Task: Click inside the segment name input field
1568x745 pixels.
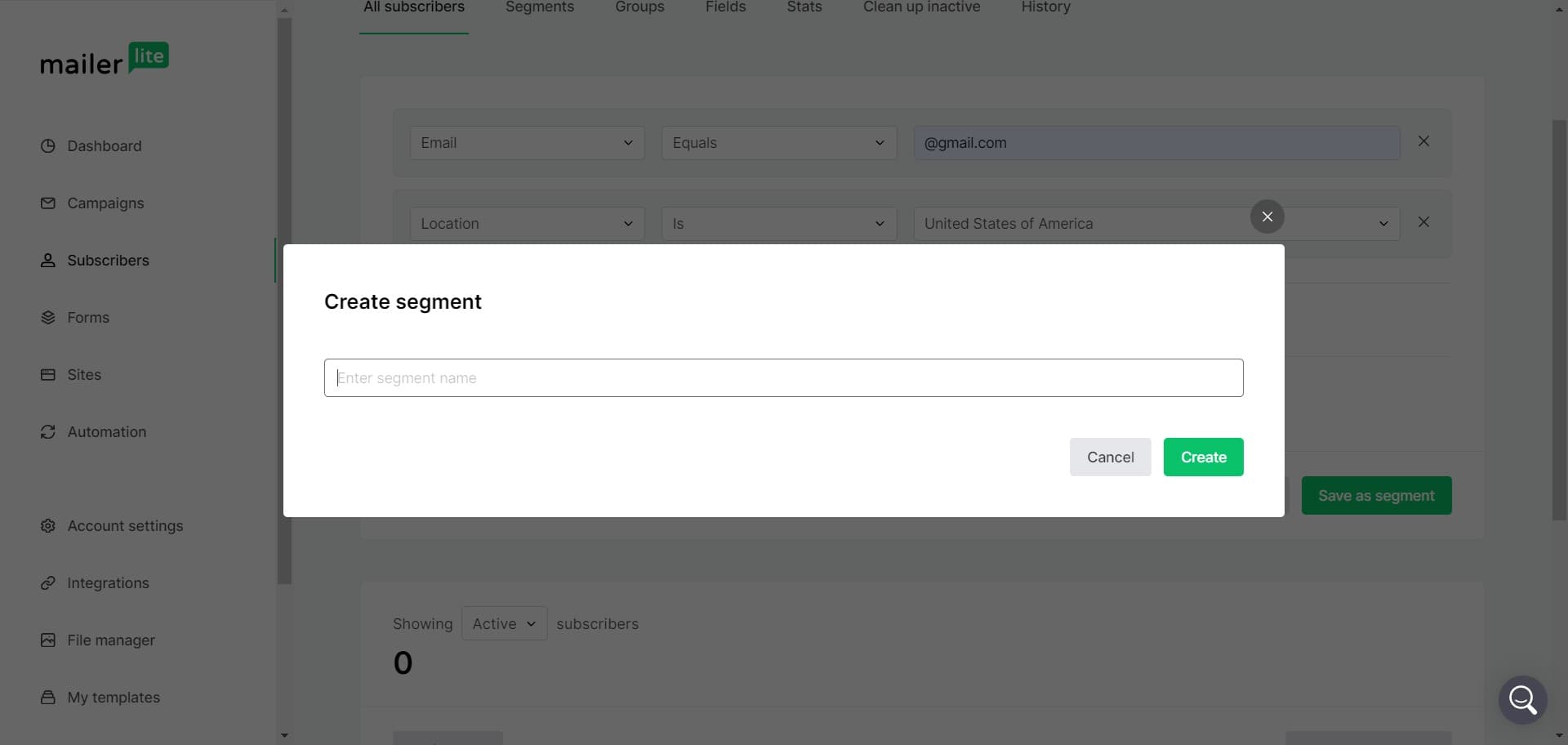Action: (x=783, y=377)
